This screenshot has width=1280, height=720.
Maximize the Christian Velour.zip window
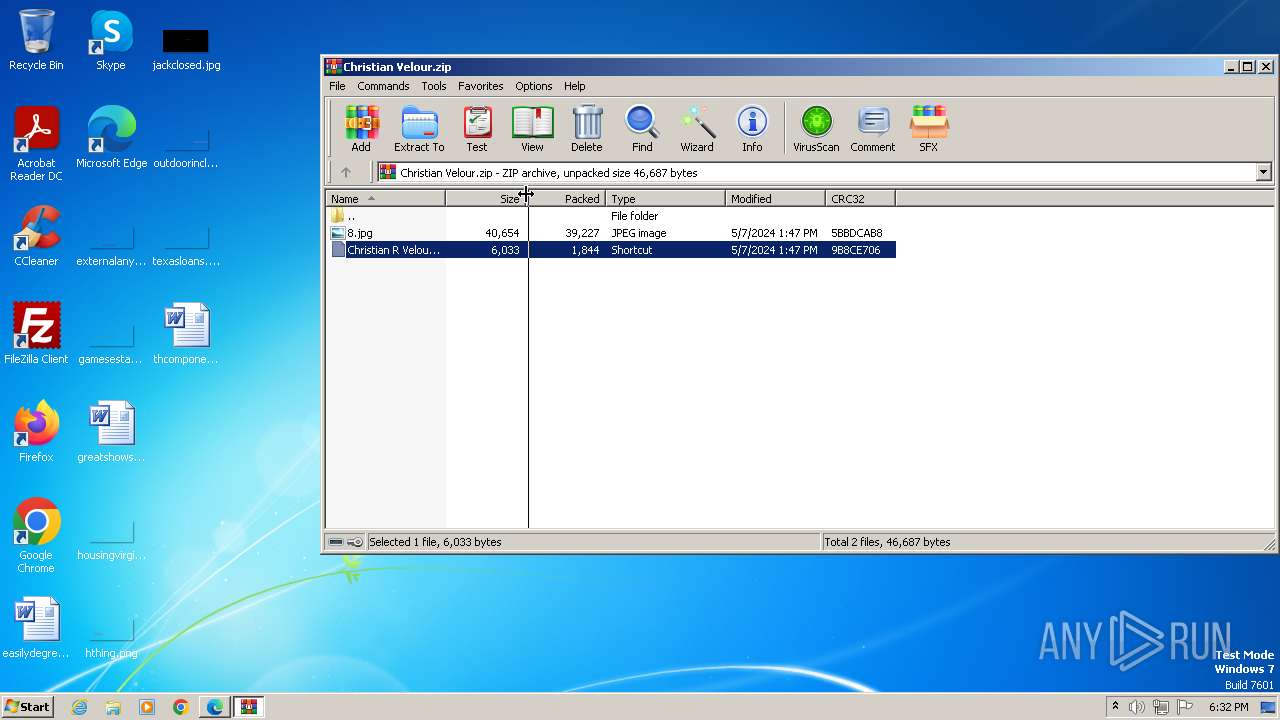pyautogui.click(x=1247, y=67)
